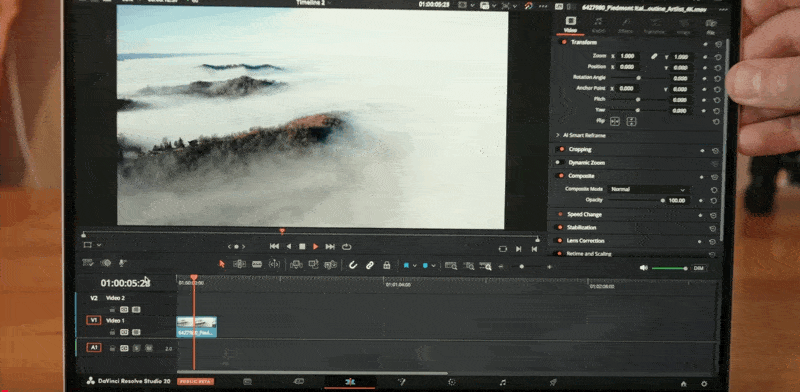Viewport: 800px width, 392px height.
Task: Open Timeline View Options icon
Action: [x=88, y=262]
